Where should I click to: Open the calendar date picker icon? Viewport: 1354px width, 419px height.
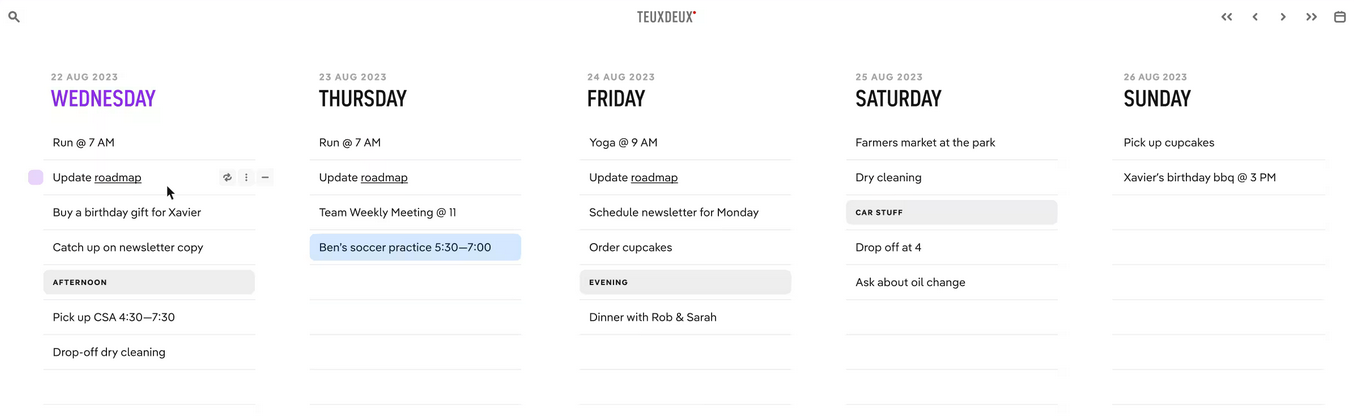1340,17
